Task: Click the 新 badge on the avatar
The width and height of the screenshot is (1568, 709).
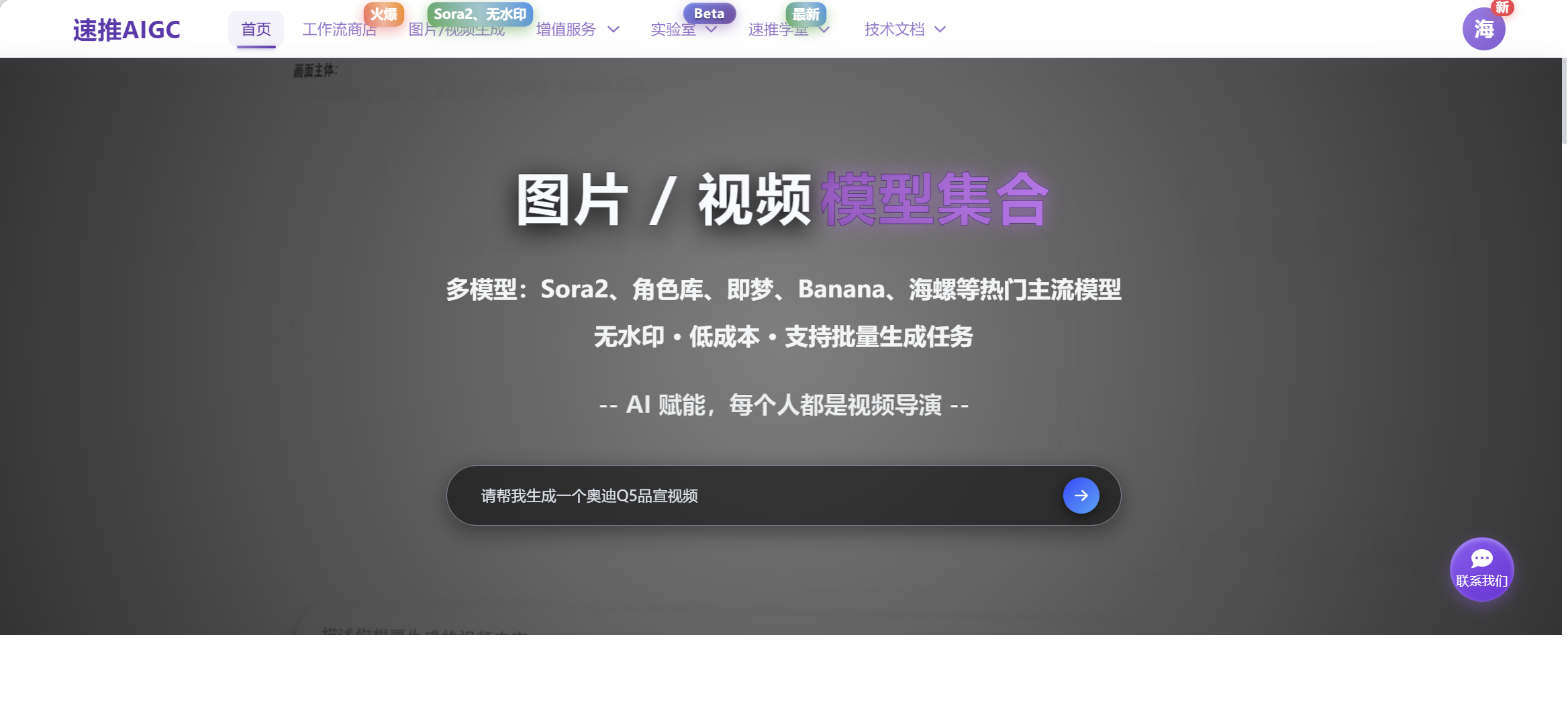Action: (1502, 8)
